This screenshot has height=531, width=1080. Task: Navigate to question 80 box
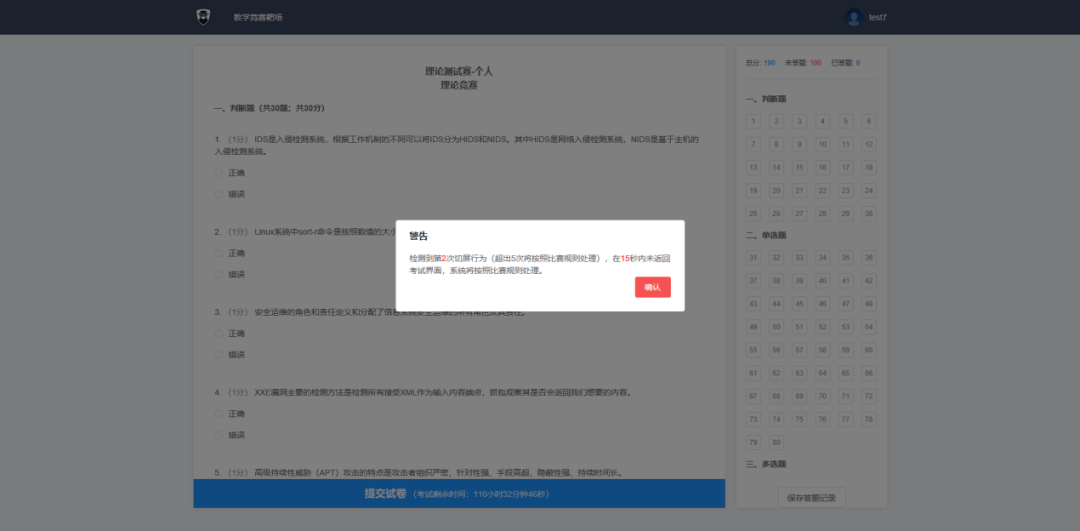pos(776,441)
